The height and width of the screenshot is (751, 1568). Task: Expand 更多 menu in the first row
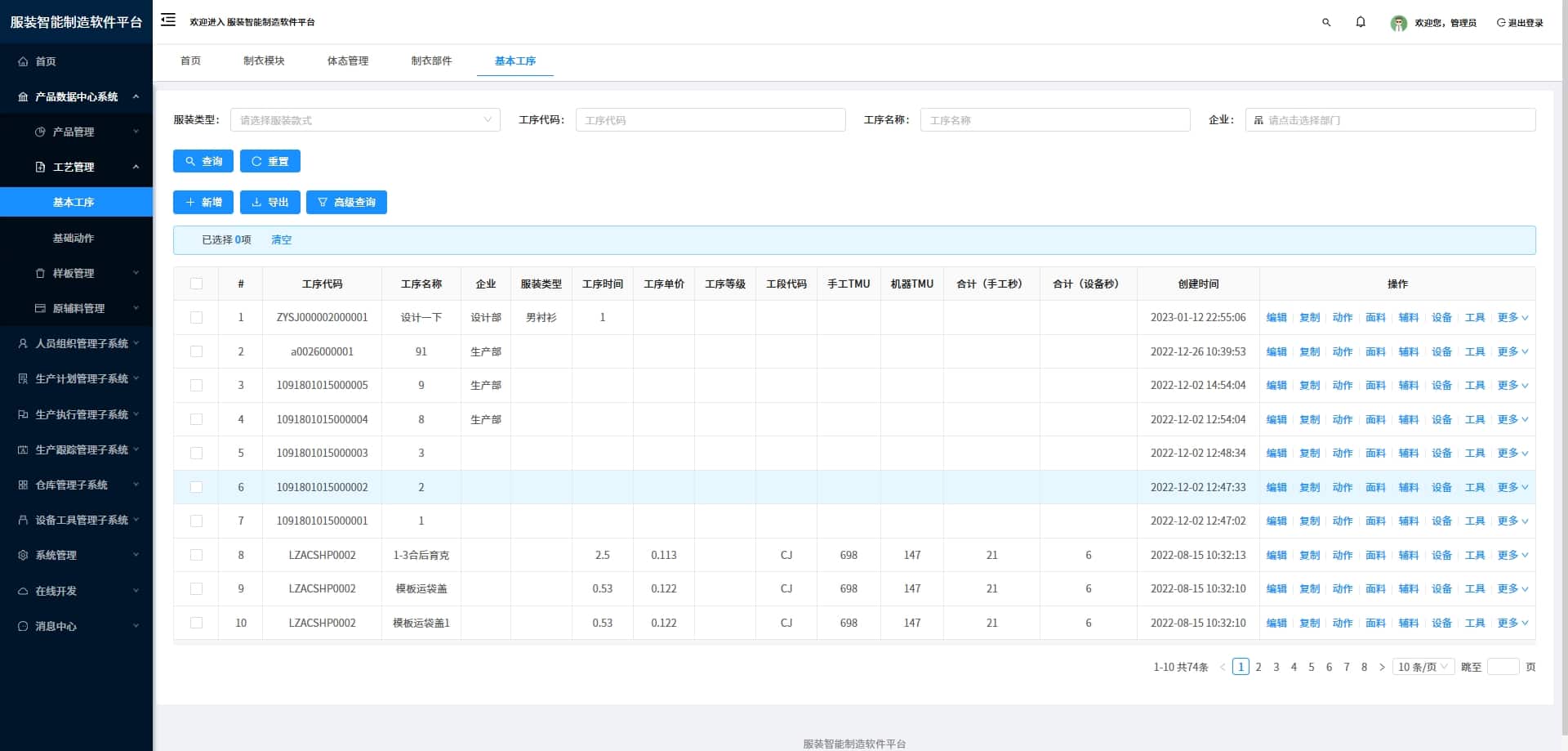[1512, 317]
